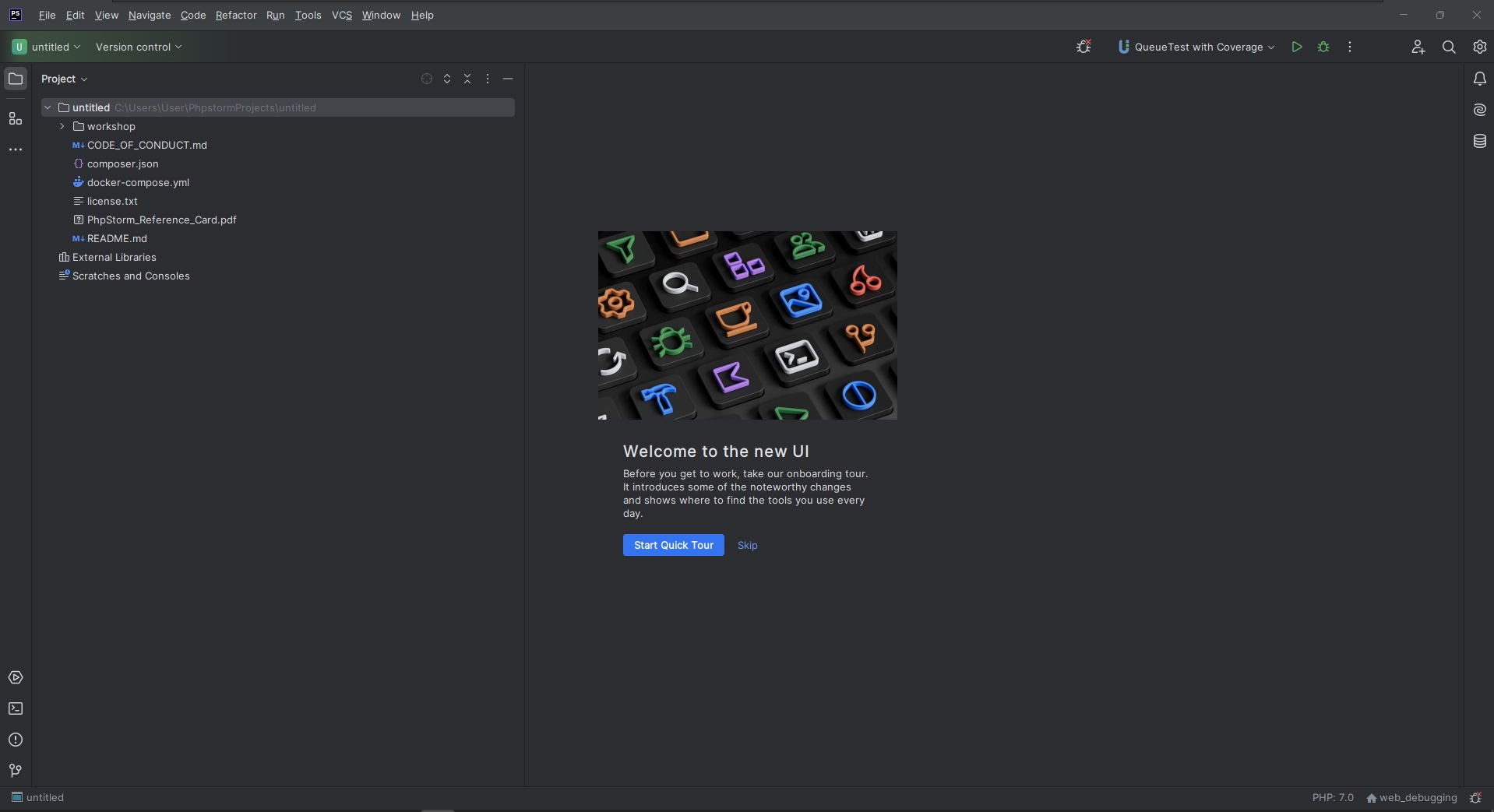Show the Notifications bell panel
Viewport: 1494px width, 812px height.
pyautogui.click(x=1479, y=79)
